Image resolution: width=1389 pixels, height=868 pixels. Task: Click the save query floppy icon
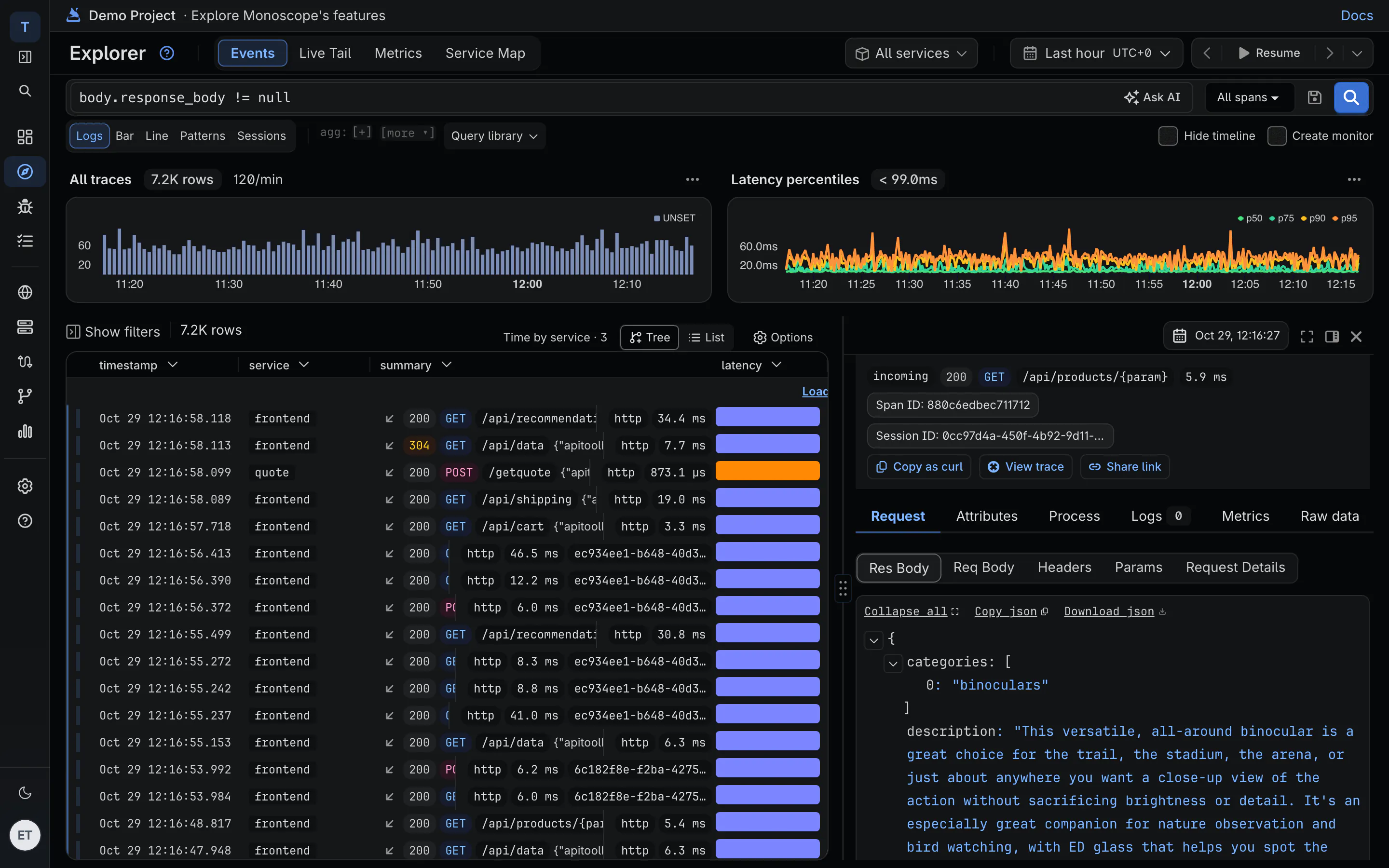point(1314,97)
